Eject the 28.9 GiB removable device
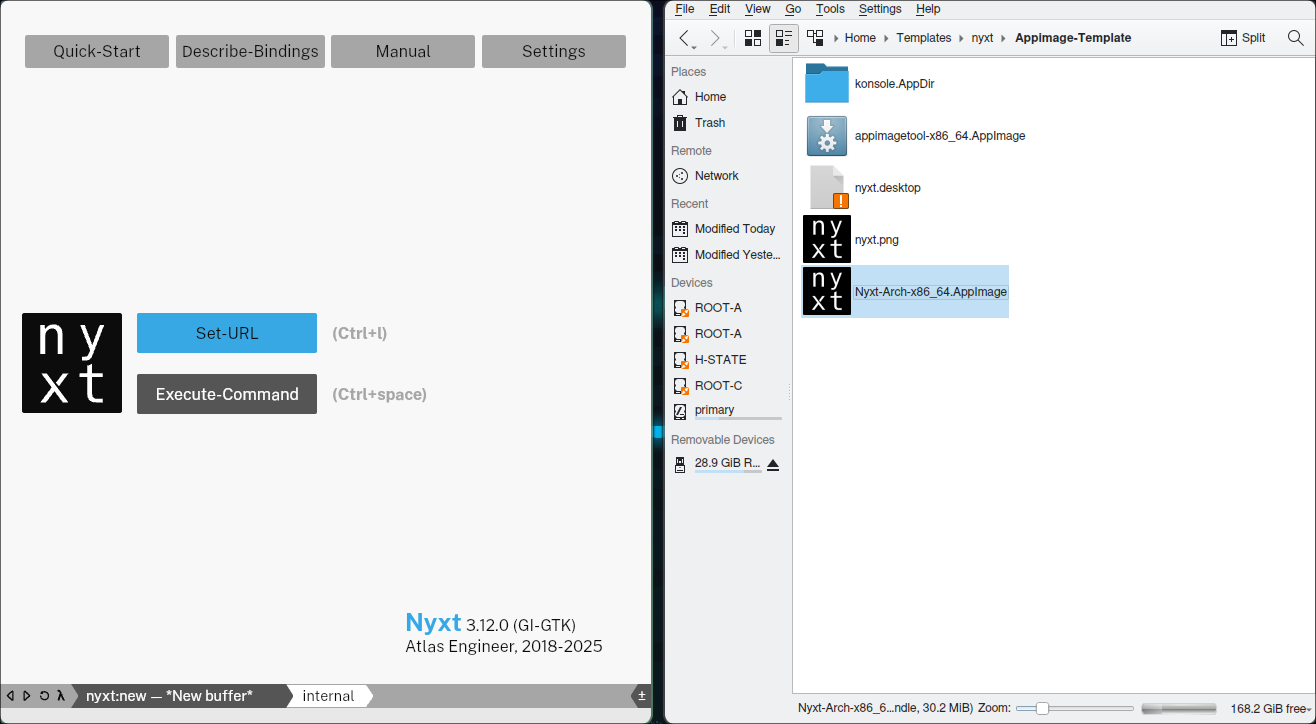 pyautogui.click(x=773, y=464)
